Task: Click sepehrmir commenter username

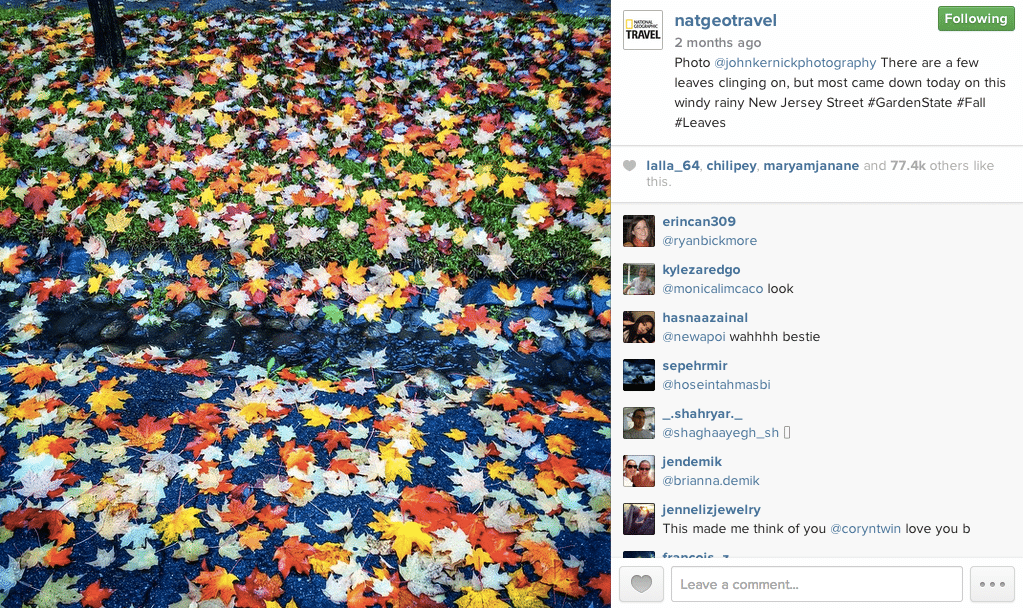Action: coord(695,365)
